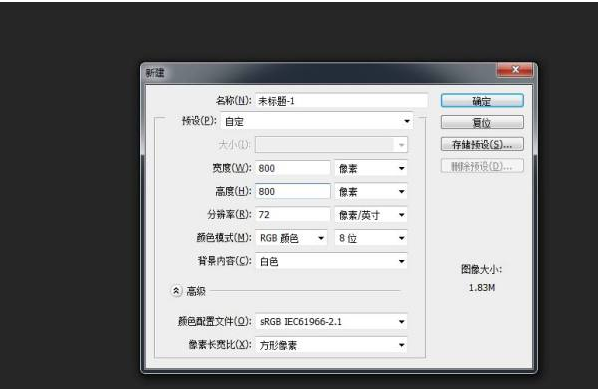
Task: Open pixel aspect ratio dropdown 方形像素
Action: point(331,345)
